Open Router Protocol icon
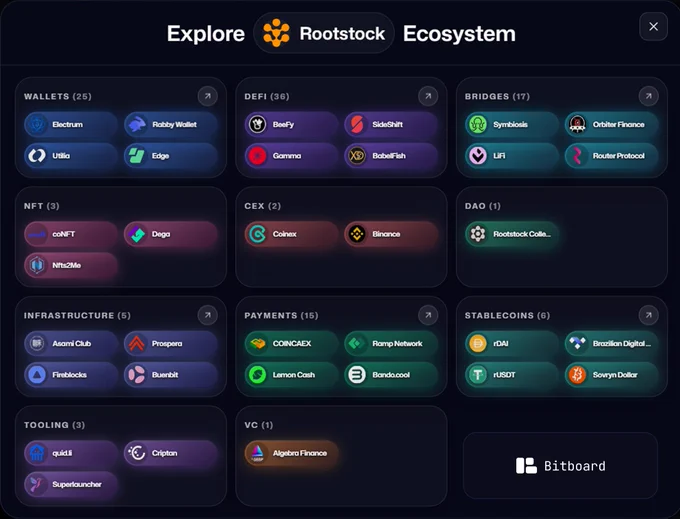Viewport: 680px width, 519px height. (x=578, y=156)
